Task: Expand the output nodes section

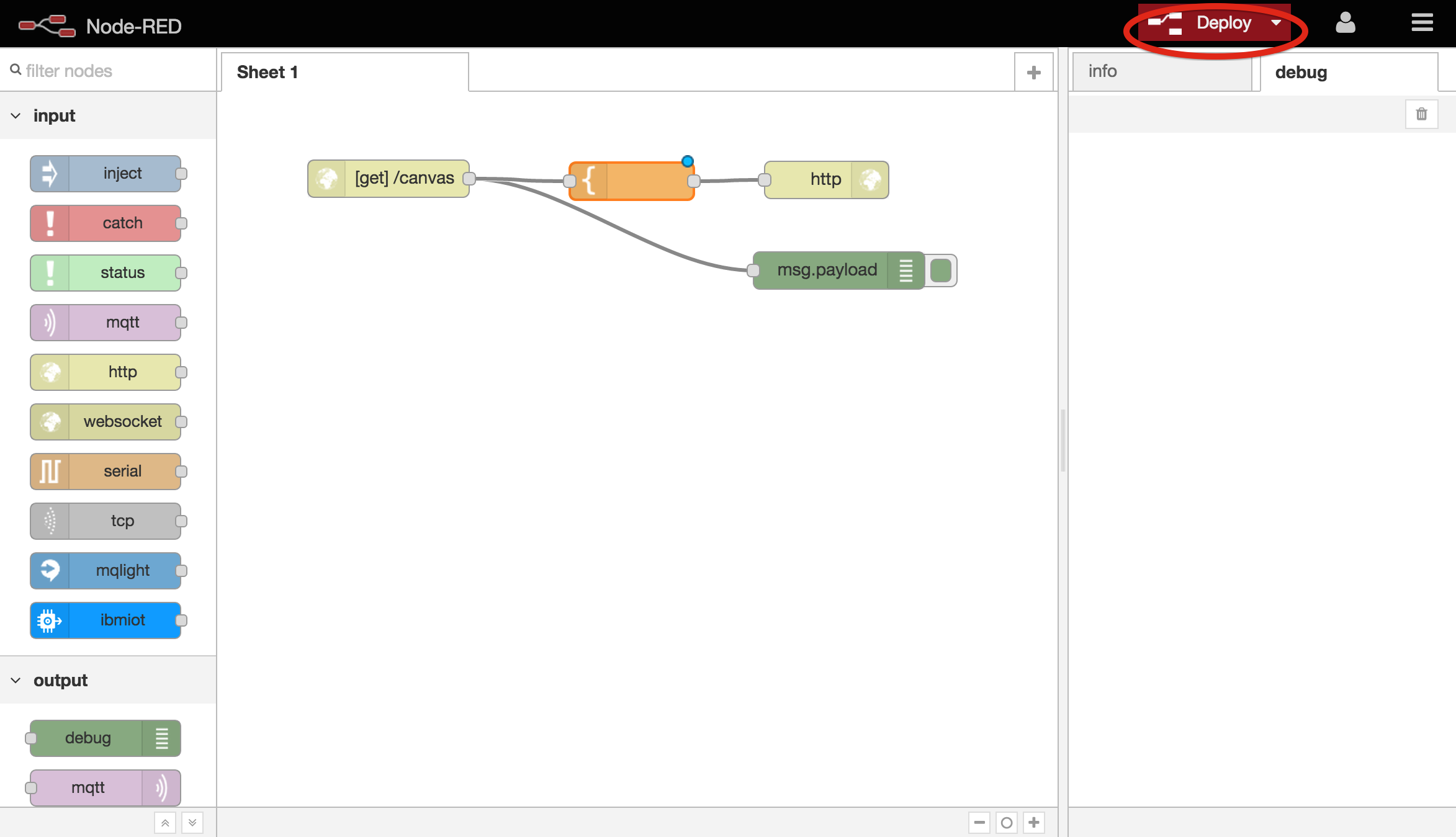Action: click(15, 680)
